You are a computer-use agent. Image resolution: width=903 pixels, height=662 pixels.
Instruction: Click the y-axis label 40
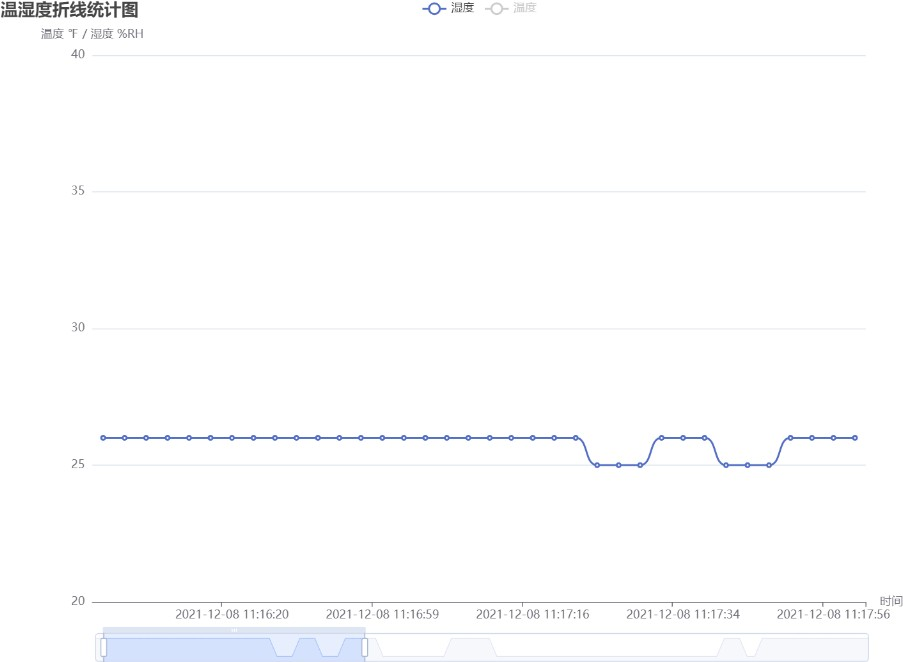(78, 54)
